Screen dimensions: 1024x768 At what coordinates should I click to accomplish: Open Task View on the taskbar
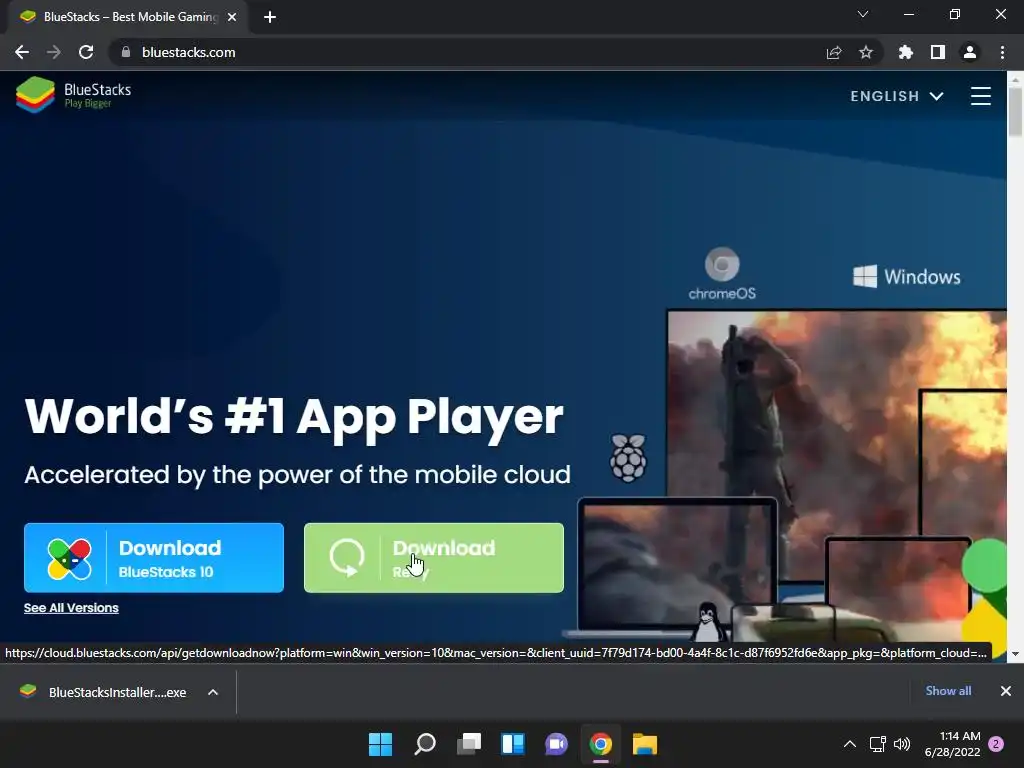(x=469, y=744)
